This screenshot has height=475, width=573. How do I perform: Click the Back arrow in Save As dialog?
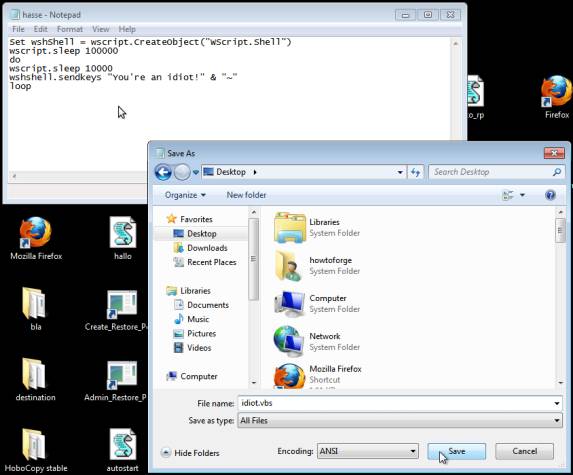pos(163,172)
